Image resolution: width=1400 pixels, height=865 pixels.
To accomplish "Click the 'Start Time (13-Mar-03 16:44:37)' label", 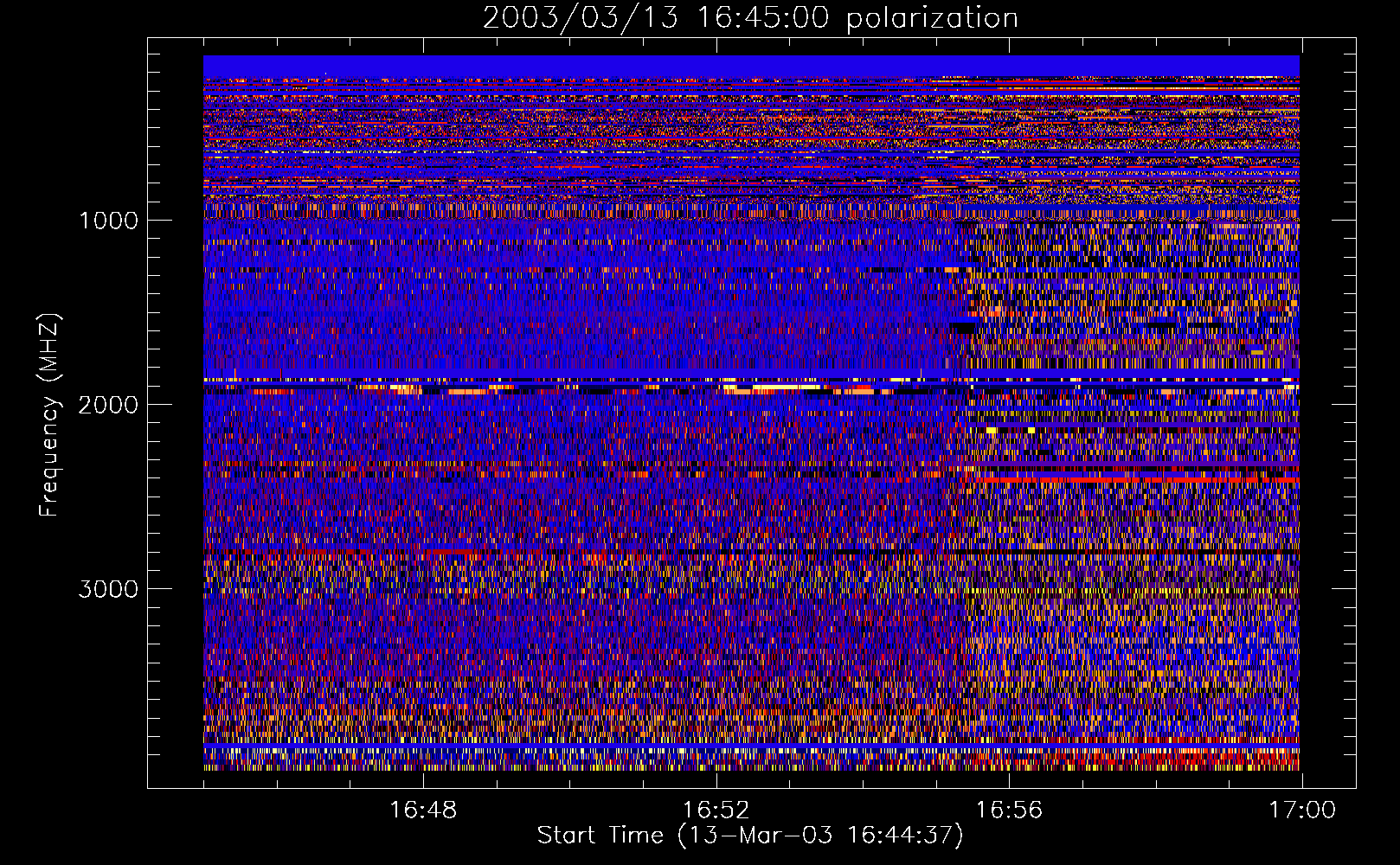I will tap(750, 836).
